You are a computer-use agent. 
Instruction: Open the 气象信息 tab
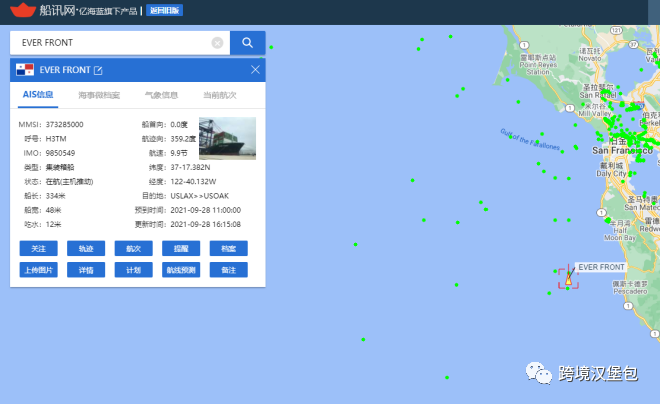point(161,95)
